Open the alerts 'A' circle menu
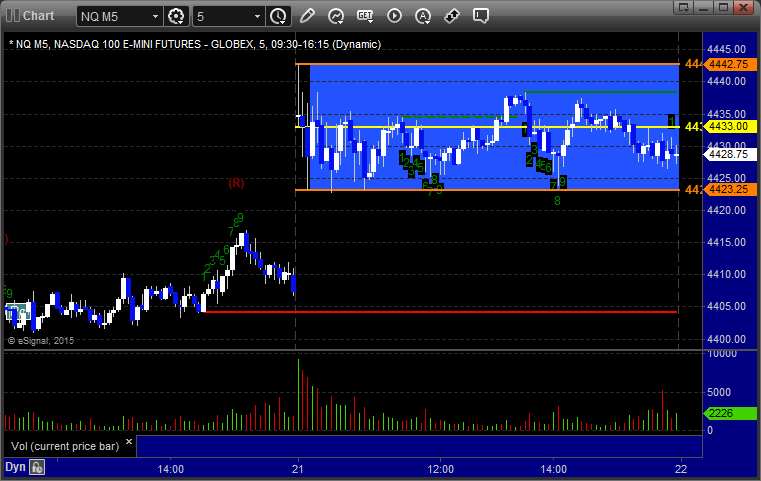 [423, 16]
